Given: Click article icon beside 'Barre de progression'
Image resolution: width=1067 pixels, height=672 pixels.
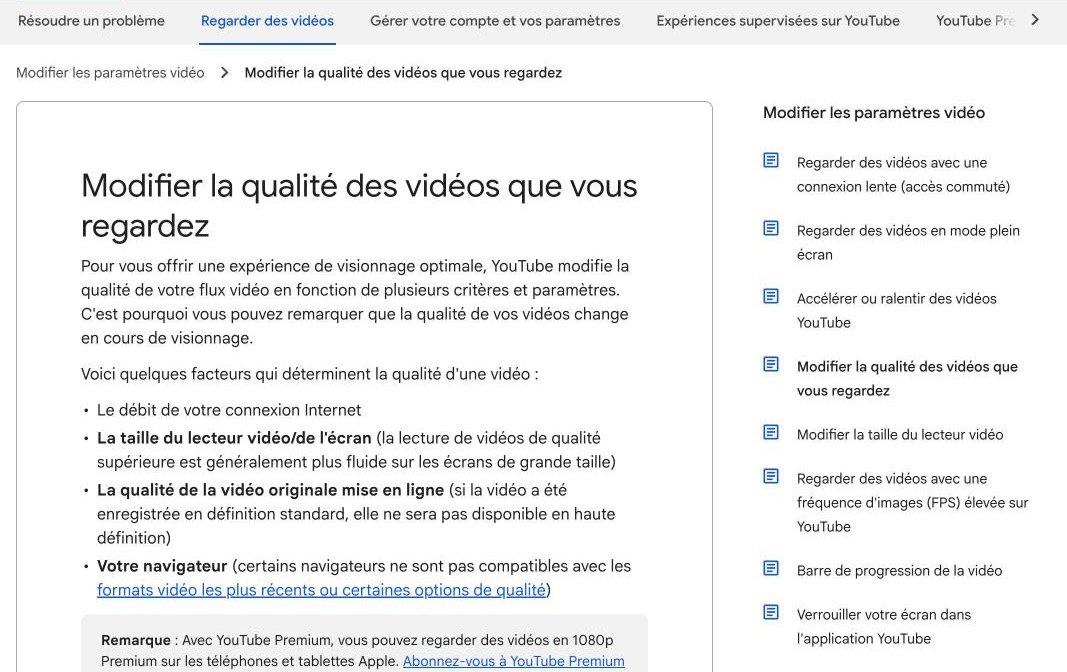Looking at the screenshot, I should tap(771, 568).
